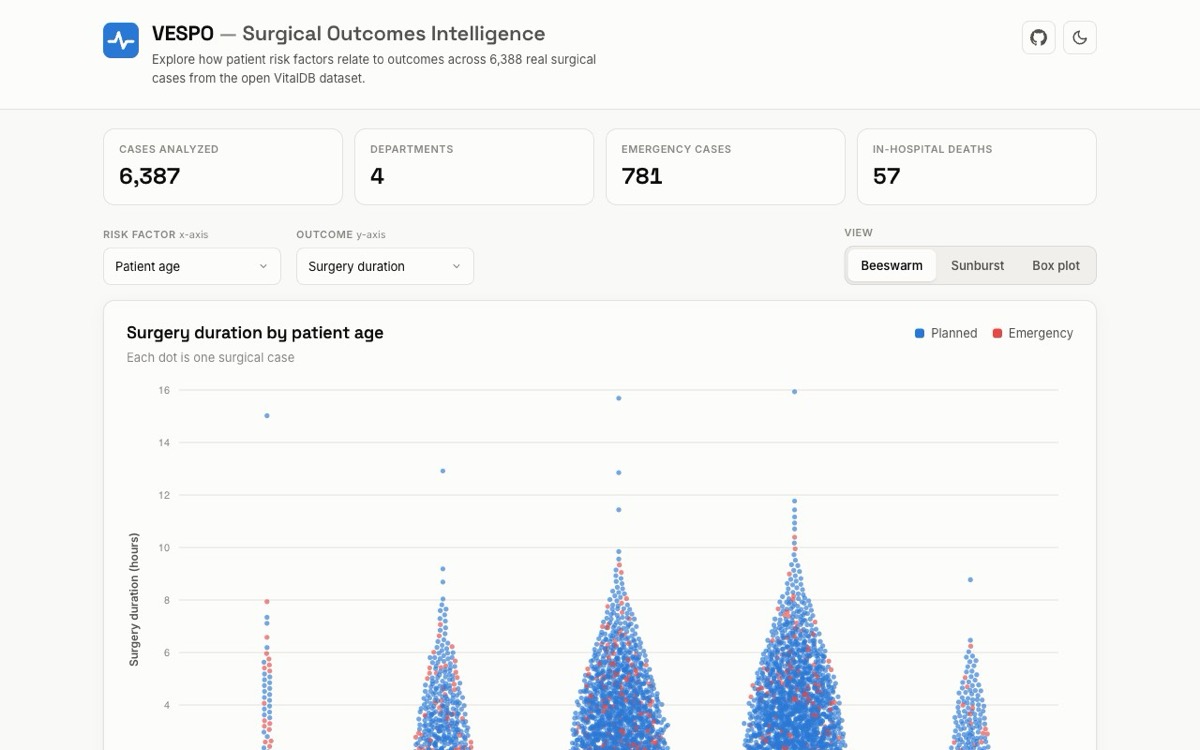Switch to the Sunburst view
The image size is (1200, 750).
coord(977,266)
